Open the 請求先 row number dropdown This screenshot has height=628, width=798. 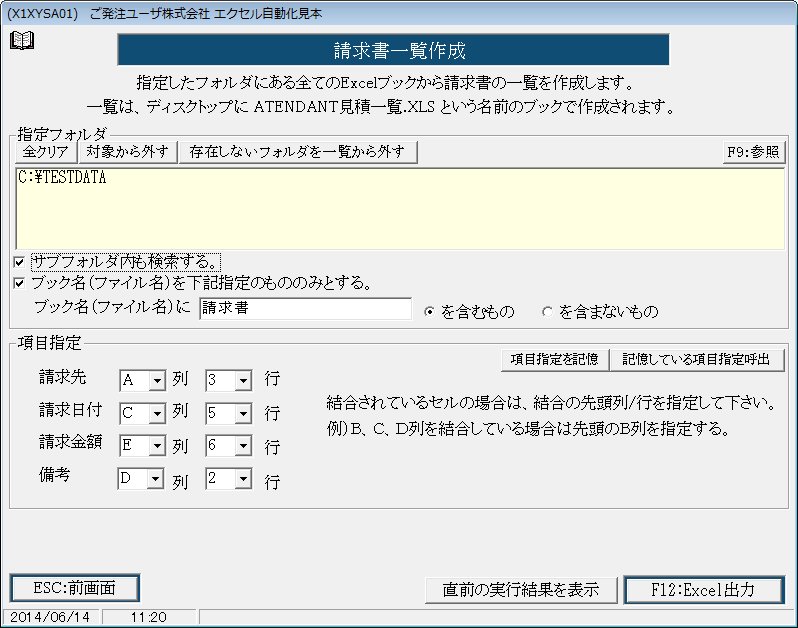pos(242,381)
